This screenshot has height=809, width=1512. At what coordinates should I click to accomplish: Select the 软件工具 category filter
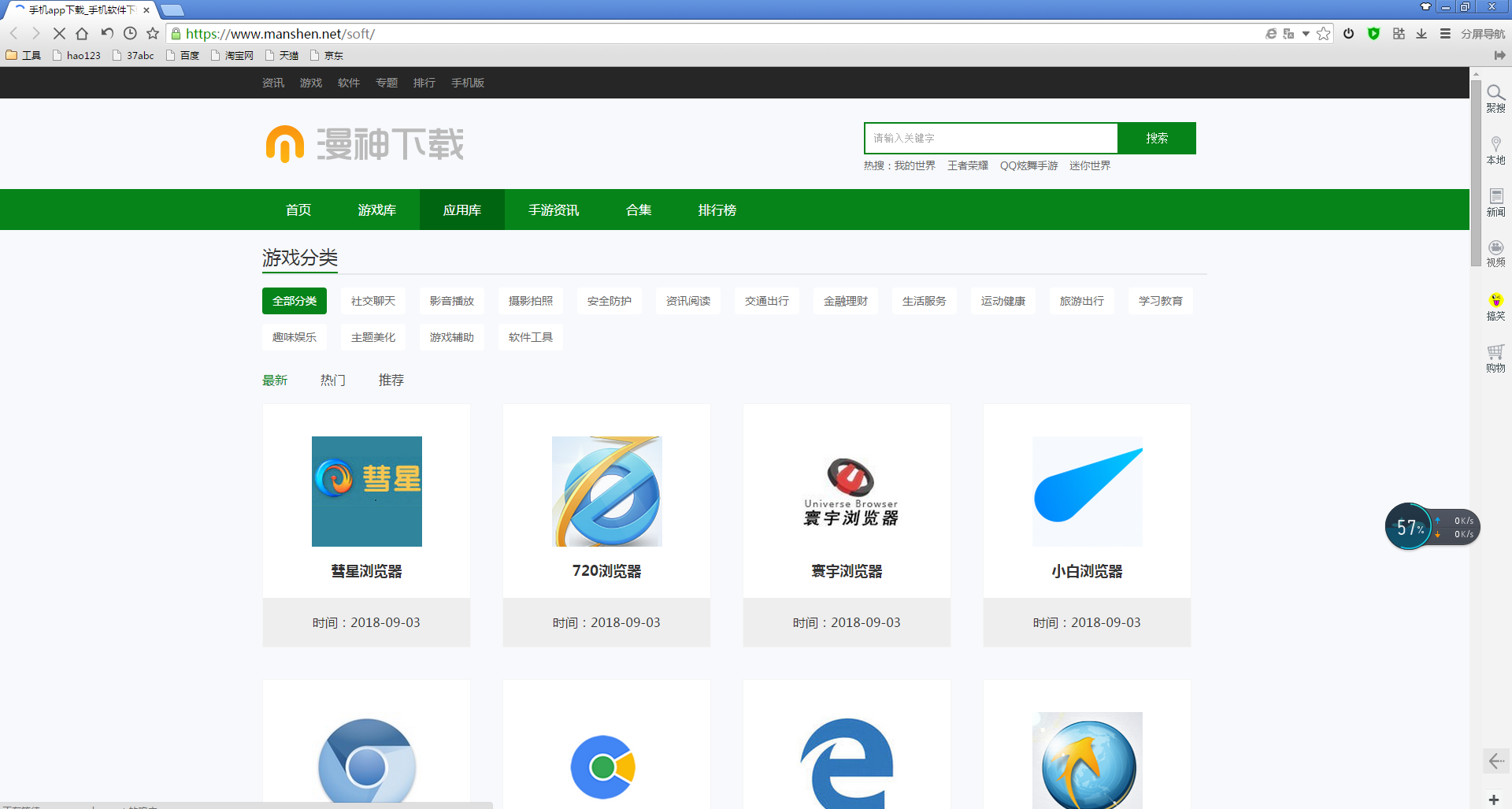(x=531, y=337)
